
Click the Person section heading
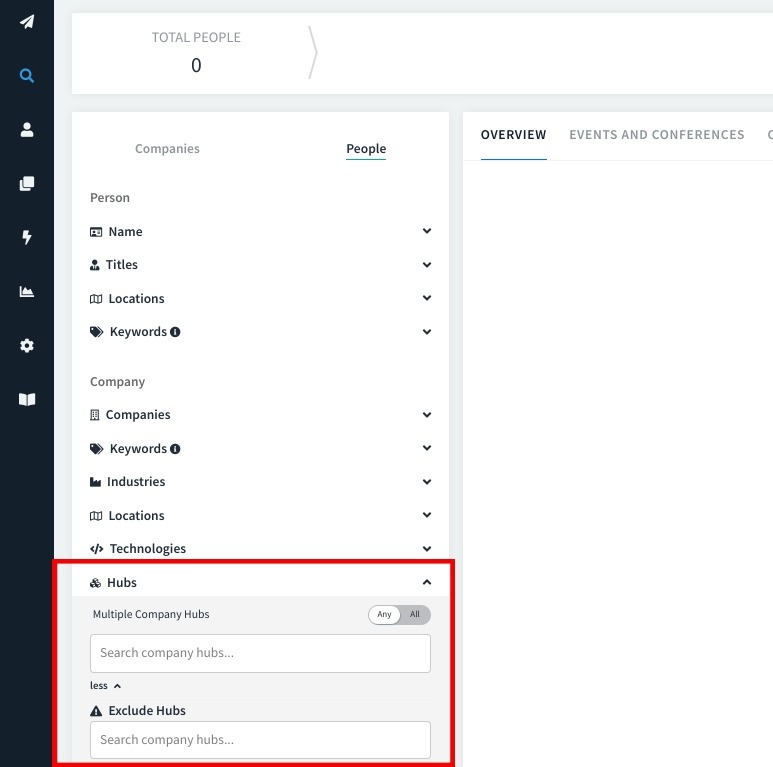click(110, 198)
